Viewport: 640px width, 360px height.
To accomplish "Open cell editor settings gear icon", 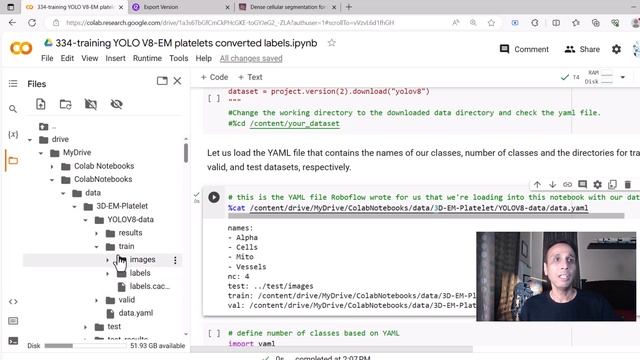I will (598, 184).
